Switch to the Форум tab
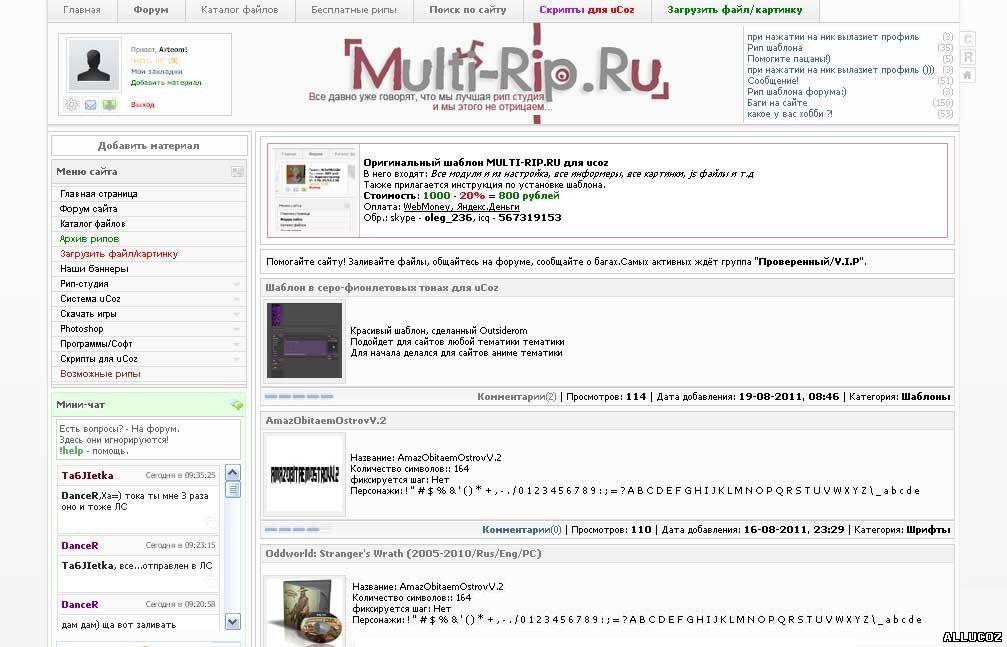This screenshot has width=1007, height=647. pos(151,11)
